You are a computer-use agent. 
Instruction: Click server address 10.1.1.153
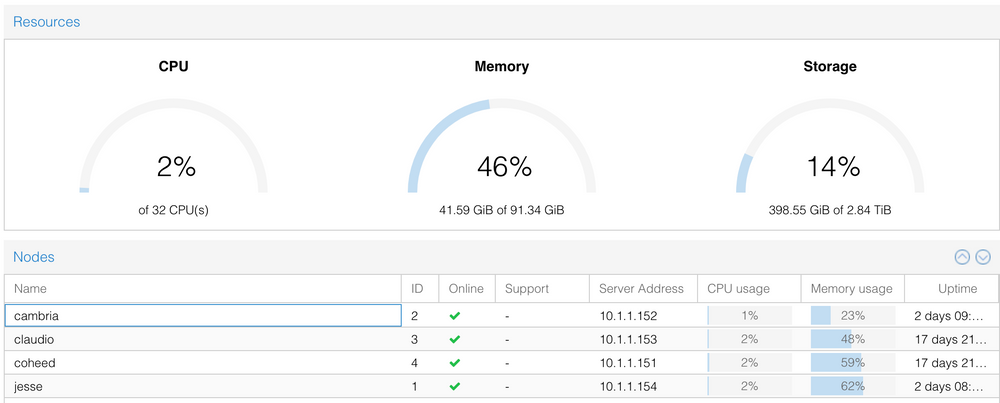tap(626, 339)
